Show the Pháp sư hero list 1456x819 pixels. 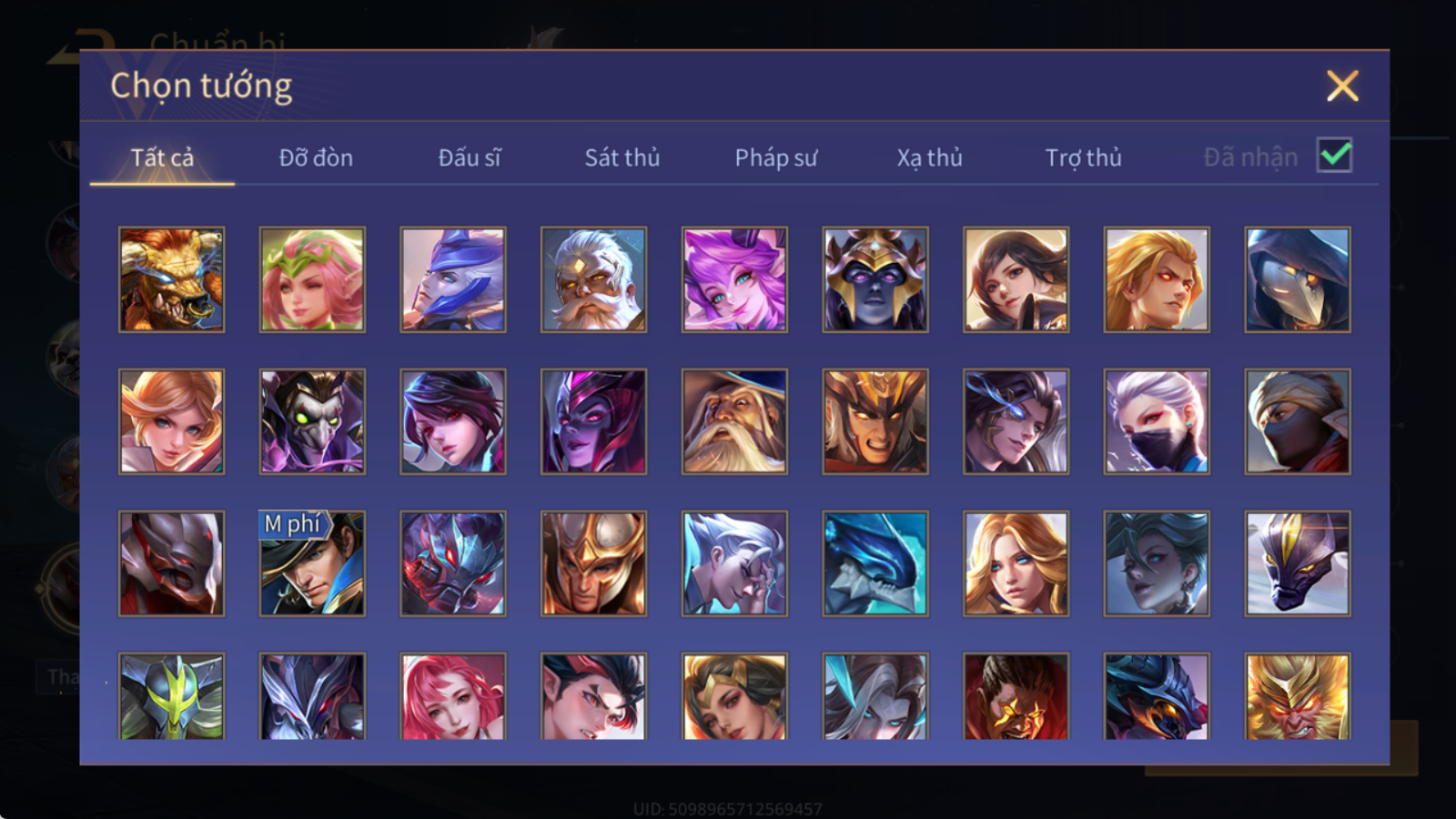point(776,157)
